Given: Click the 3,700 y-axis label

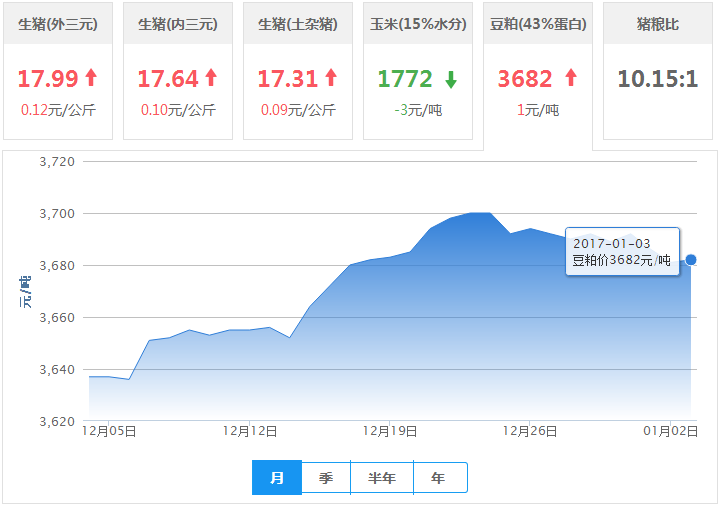Looking at the screenshot, I should [57, 214].
